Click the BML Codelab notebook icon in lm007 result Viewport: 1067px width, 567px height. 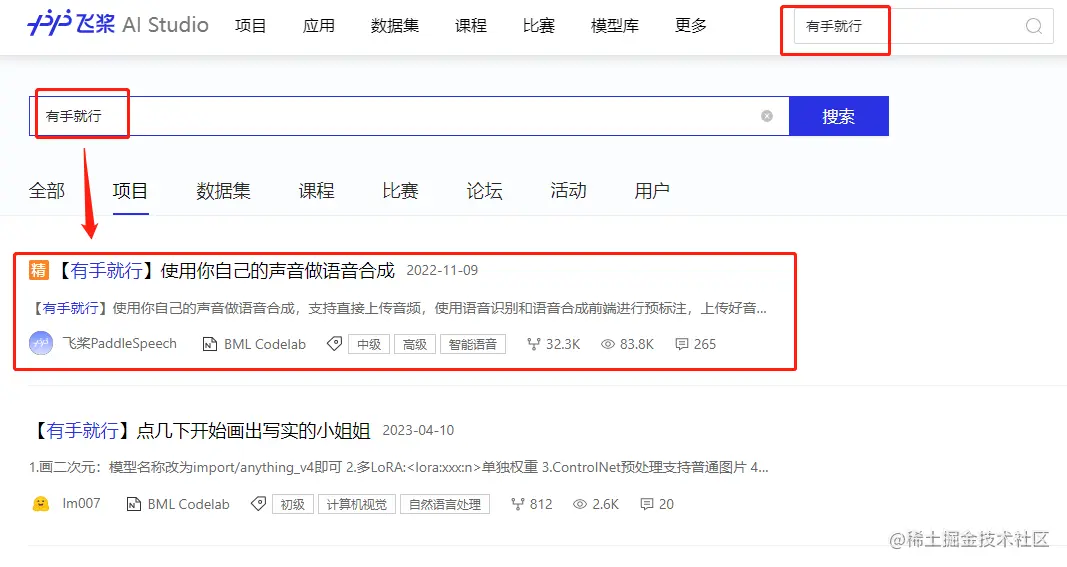coord(133,504)
